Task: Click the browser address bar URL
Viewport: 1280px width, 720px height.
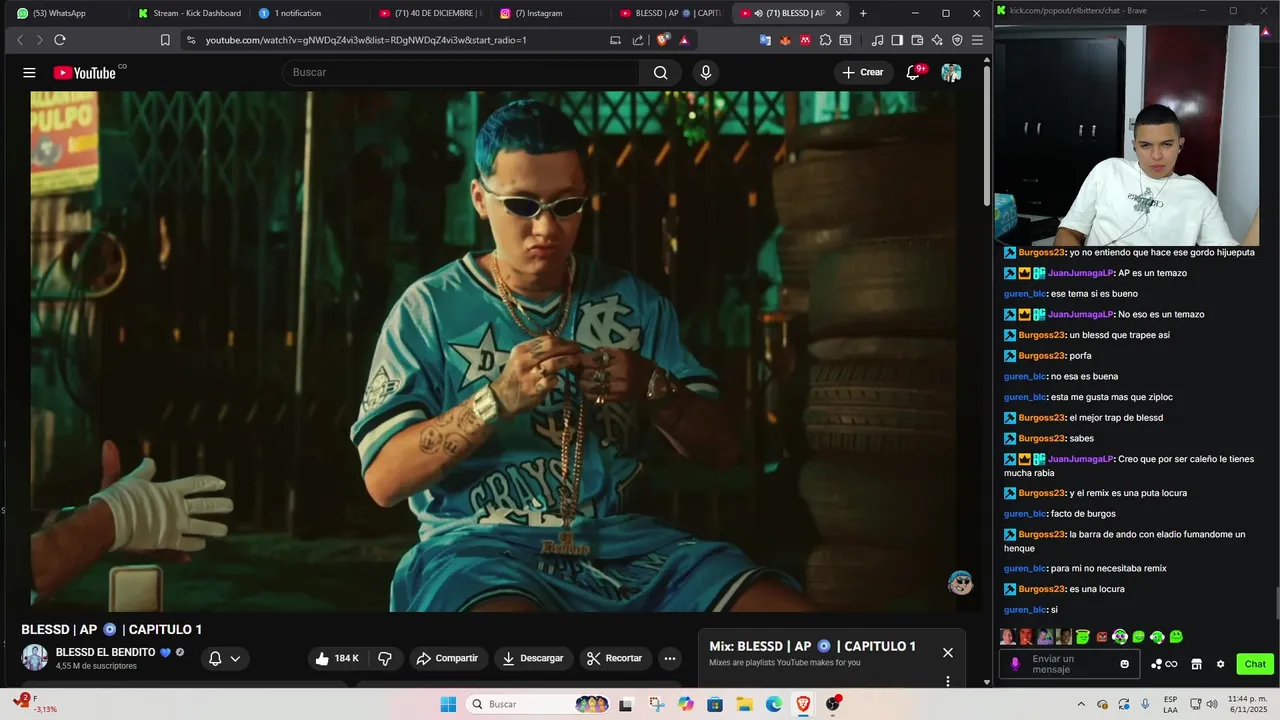Action: coord(366,40)
